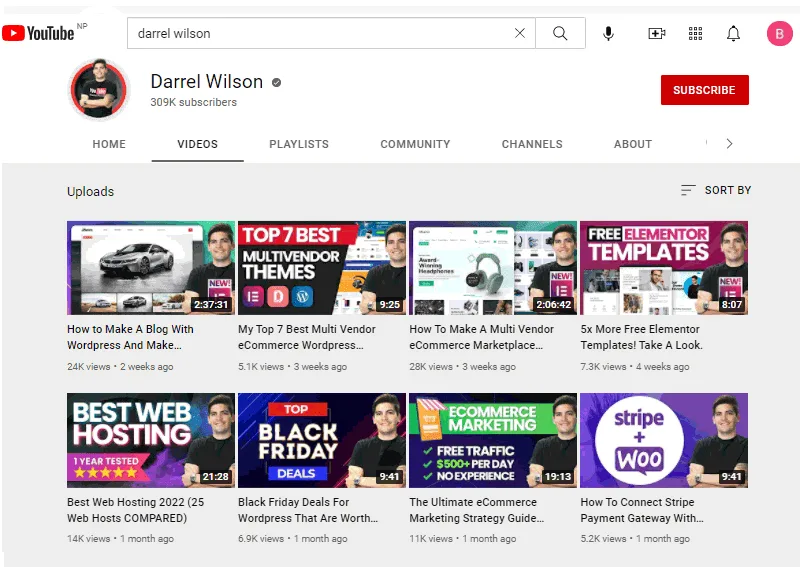Click the 9:25 duration badge
The image size is (800, 567).
(x=389, y=305)
